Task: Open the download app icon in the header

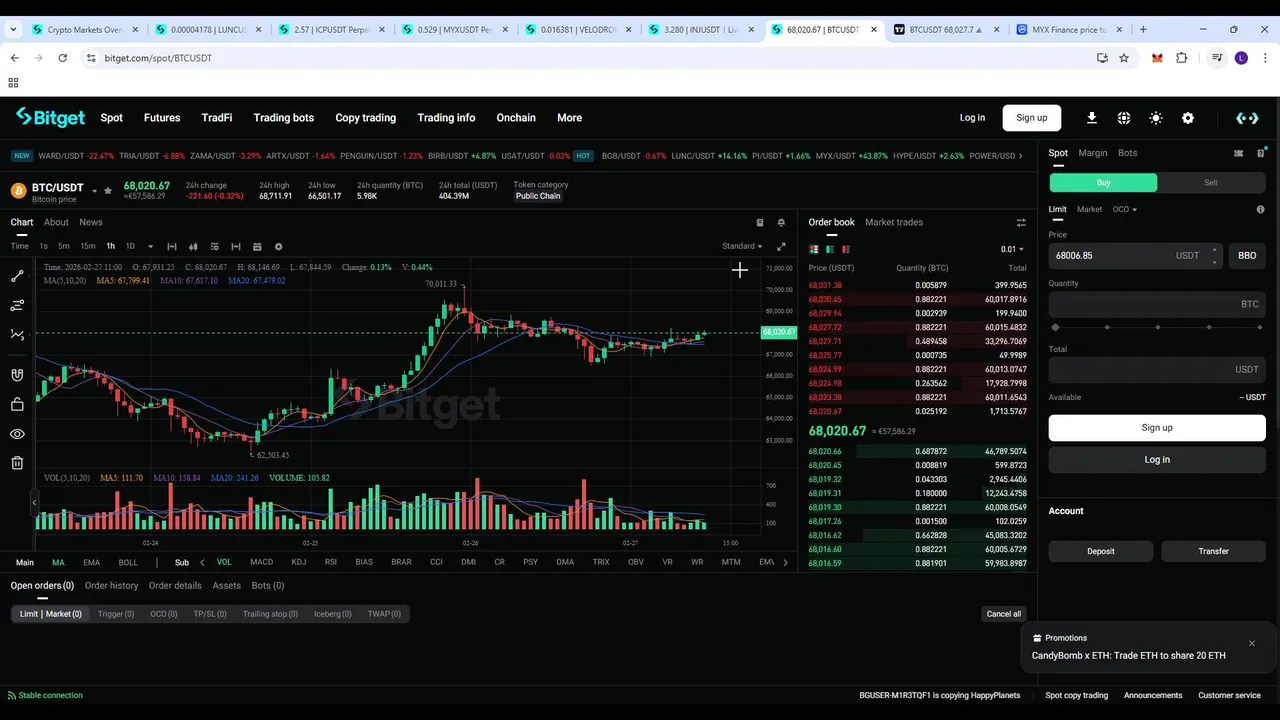Action: pos(1092,118)
